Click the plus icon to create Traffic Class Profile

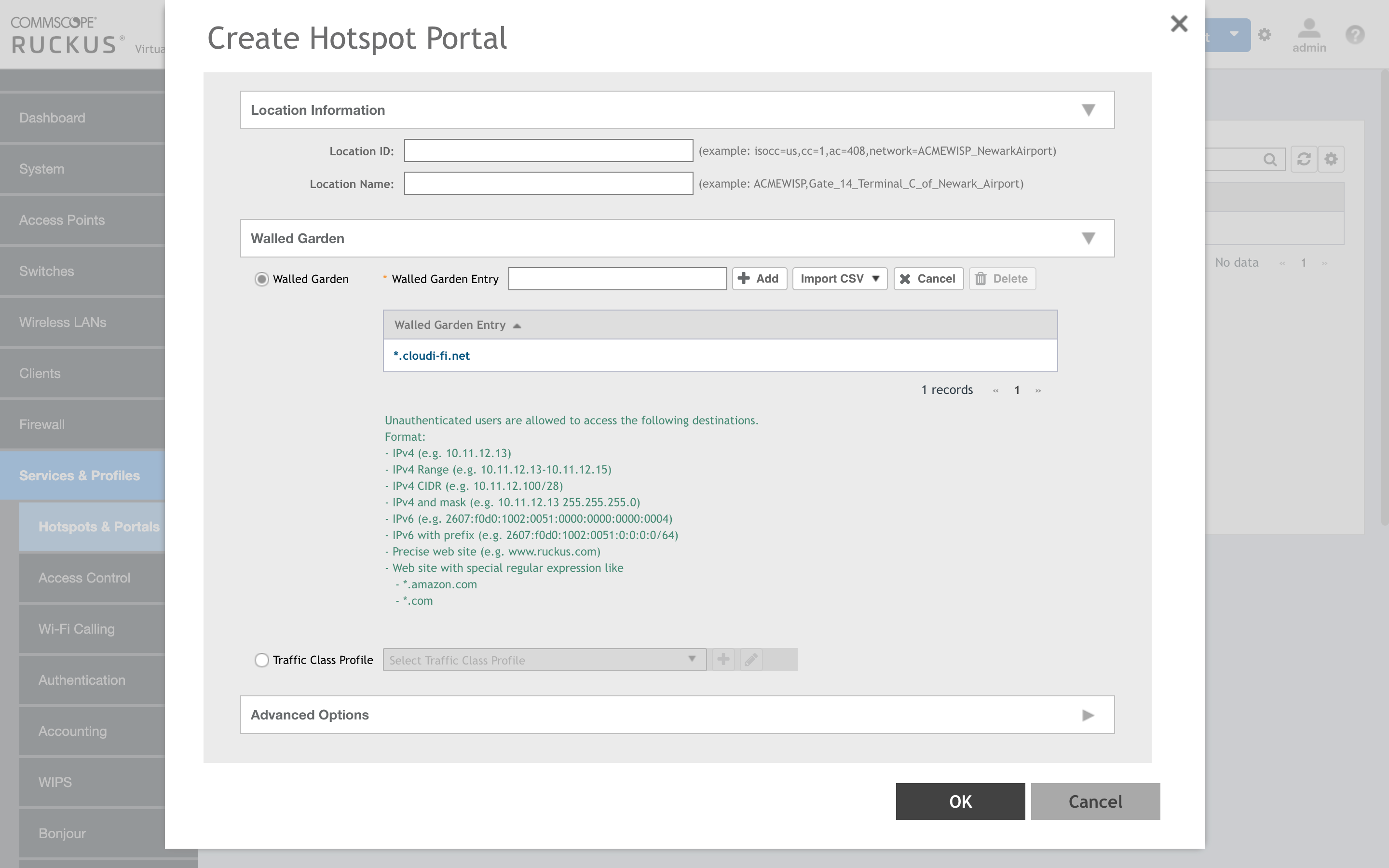click(x=723, y=660)
